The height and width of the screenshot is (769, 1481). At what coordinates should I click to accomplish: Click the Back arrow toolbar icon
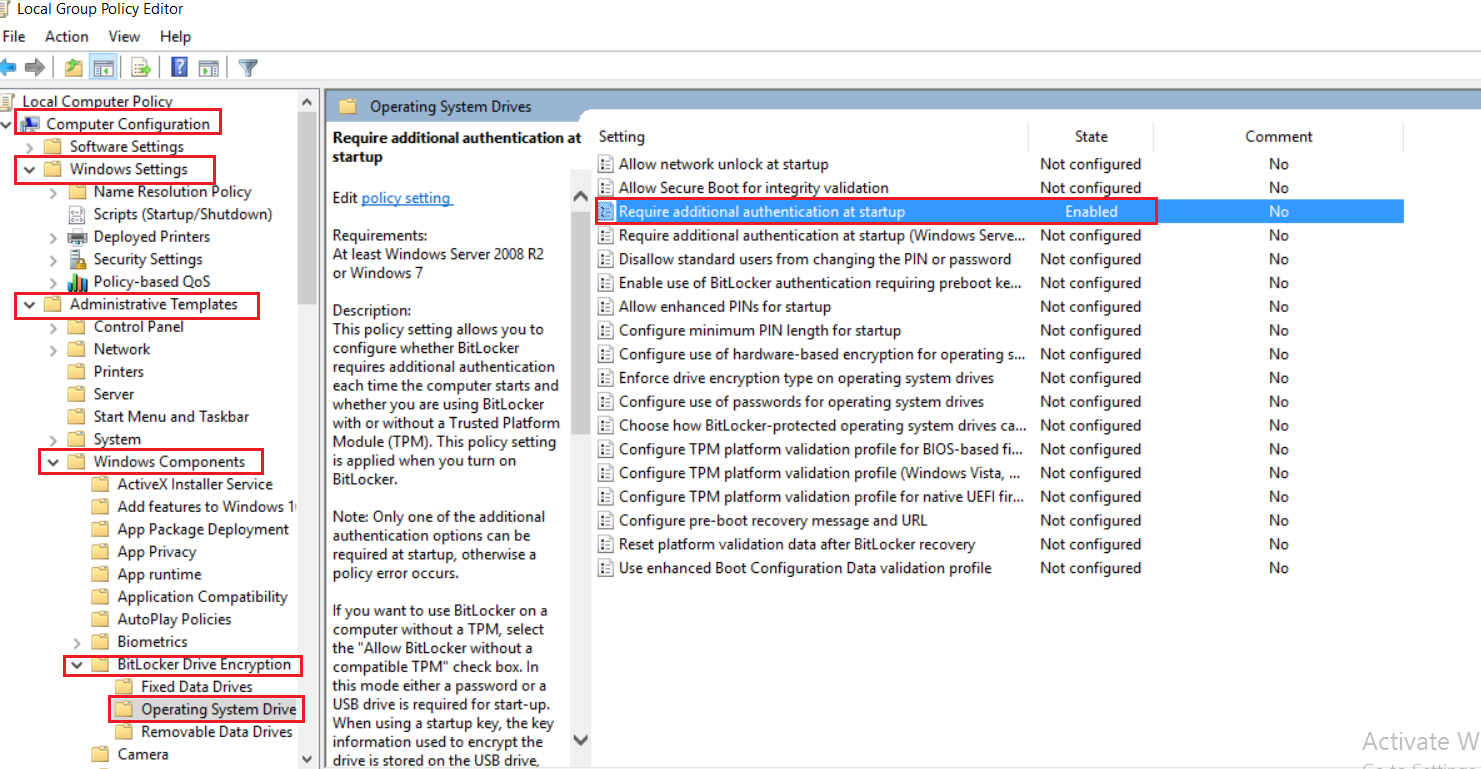(9, 67)
